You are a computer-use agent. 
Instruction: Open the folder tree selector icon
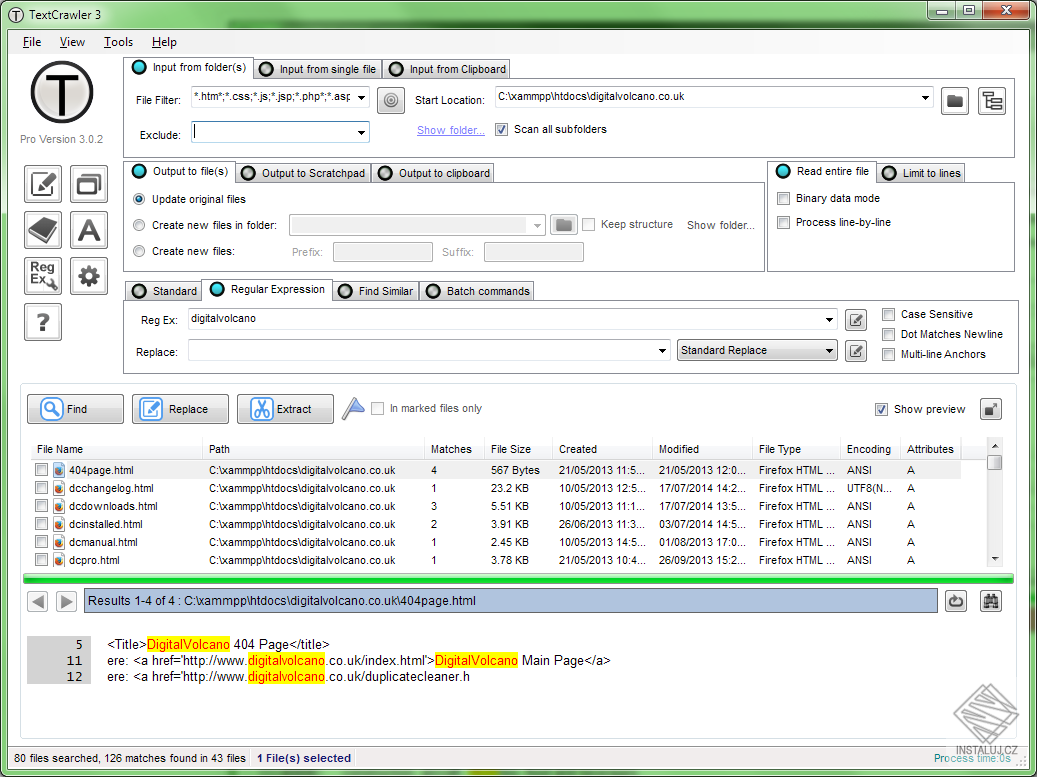point(992,101)
